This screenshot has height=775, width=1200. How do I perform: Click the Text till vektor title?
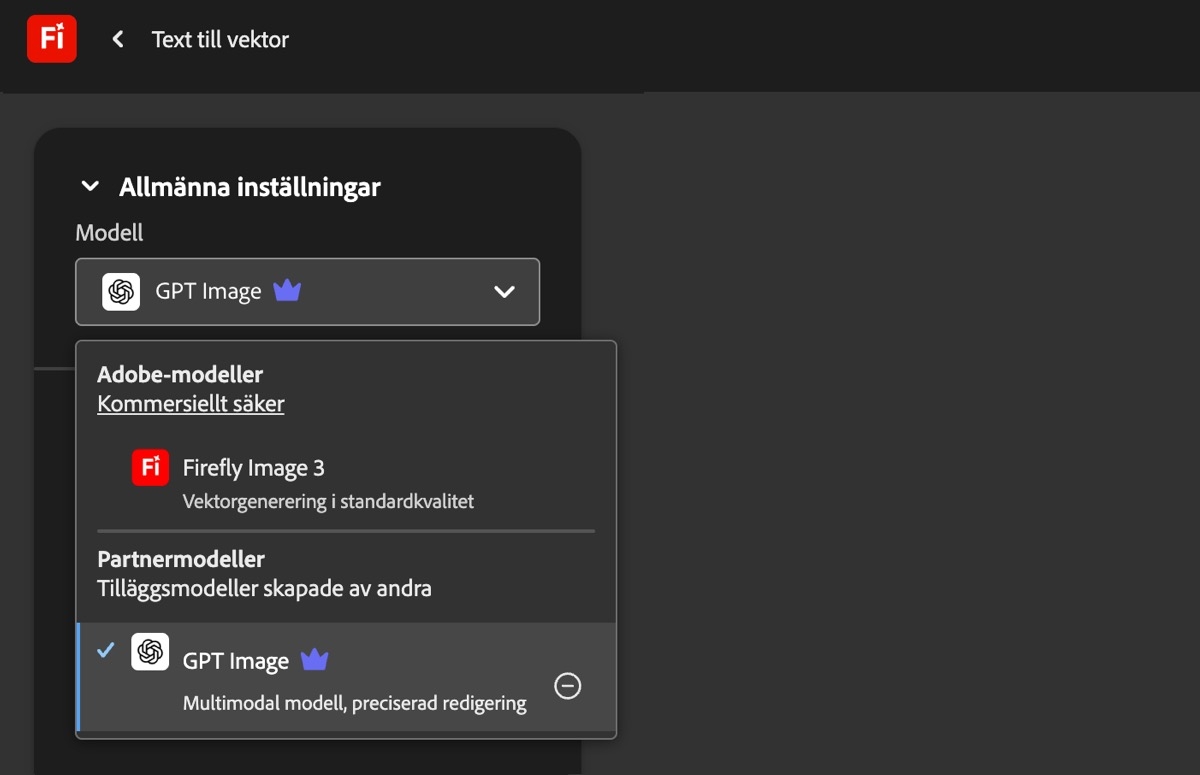click(x=219, y=38)
